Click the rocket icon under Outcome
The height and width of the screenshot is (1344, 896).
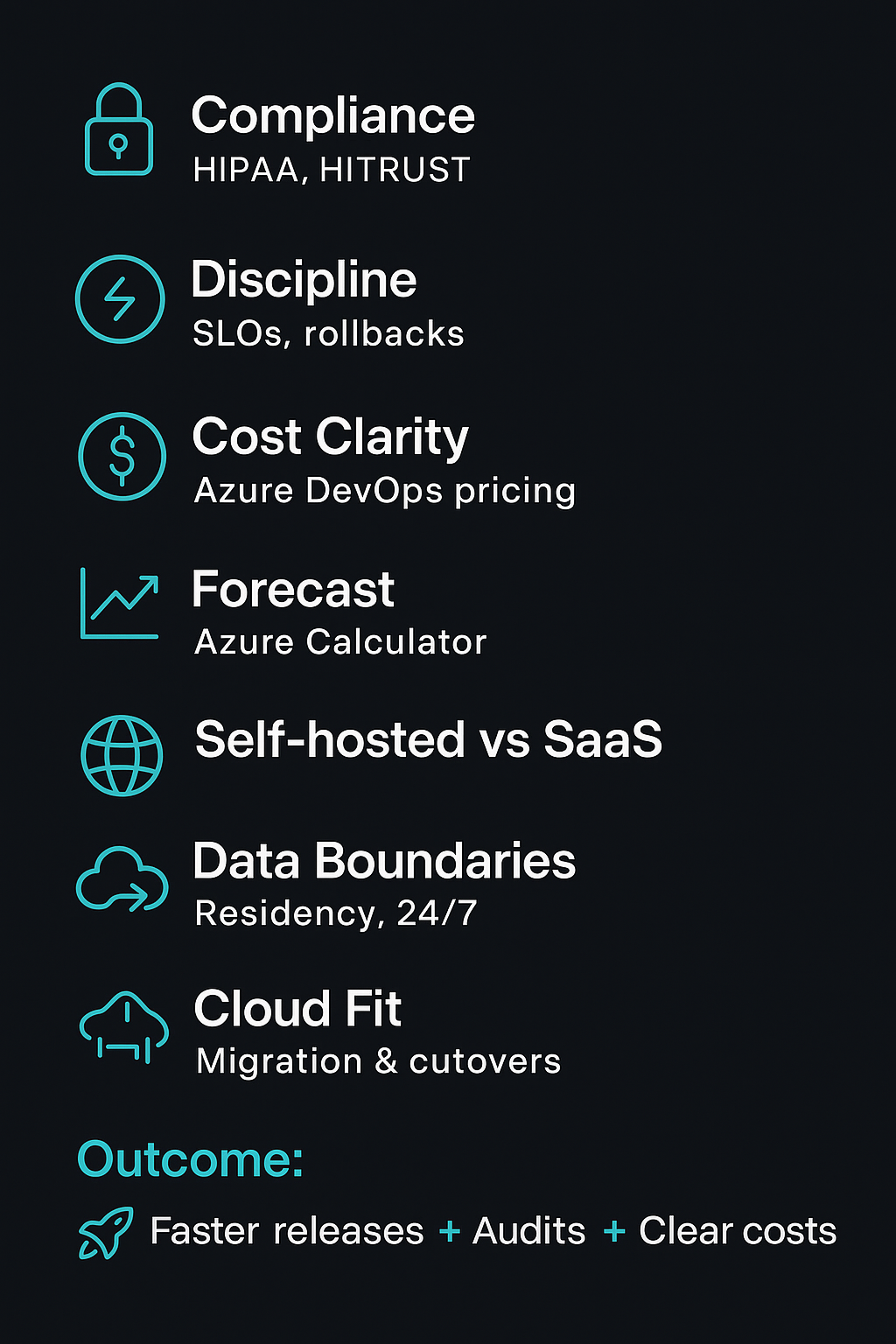(x=106, y=1233)
